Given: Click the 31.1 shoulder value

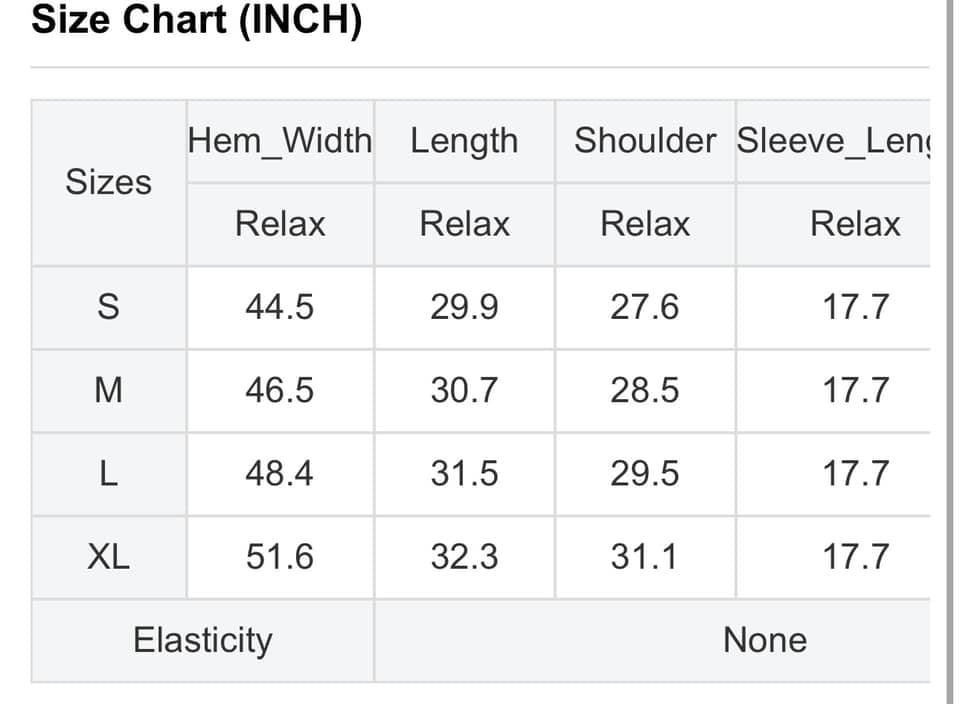Looking at the screenshot, I should coord(644,557).
